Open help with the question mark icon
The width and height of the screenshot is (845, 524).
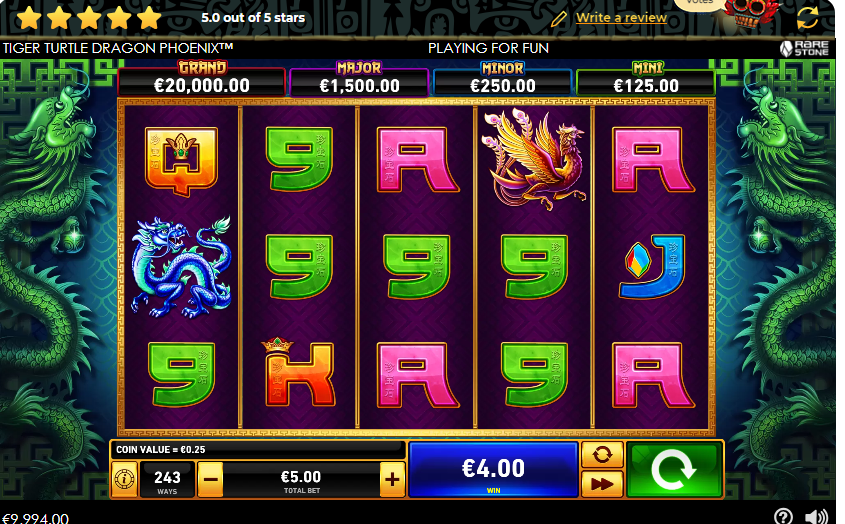pos(784,516)
